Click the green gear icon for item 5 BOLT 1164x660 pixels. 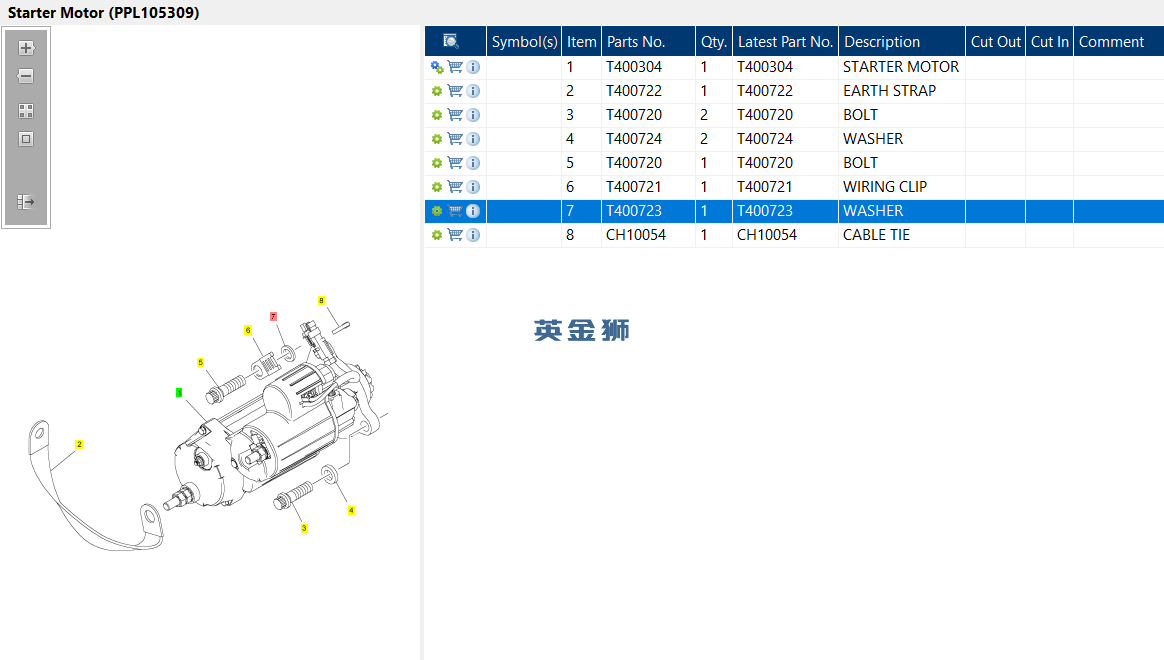tap(437, 163)
